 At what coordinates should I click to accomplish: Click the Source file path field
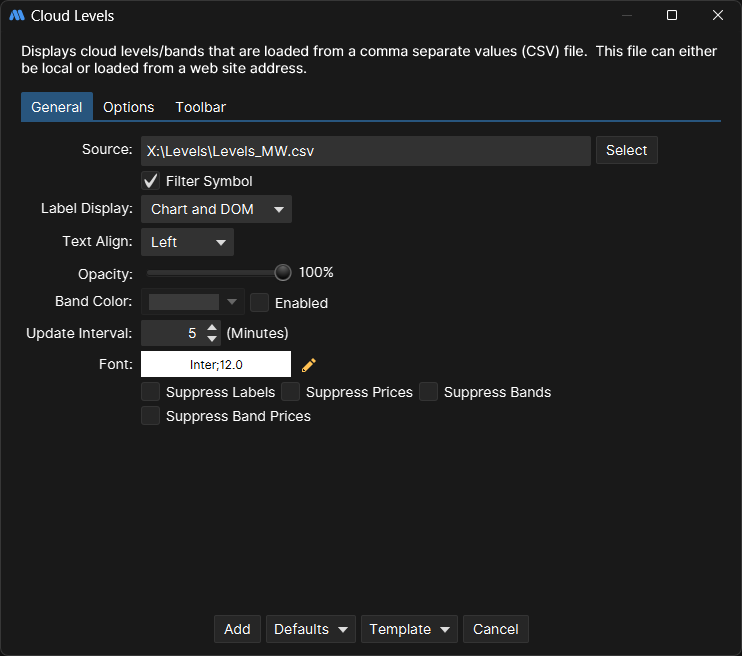coord(365,151)
